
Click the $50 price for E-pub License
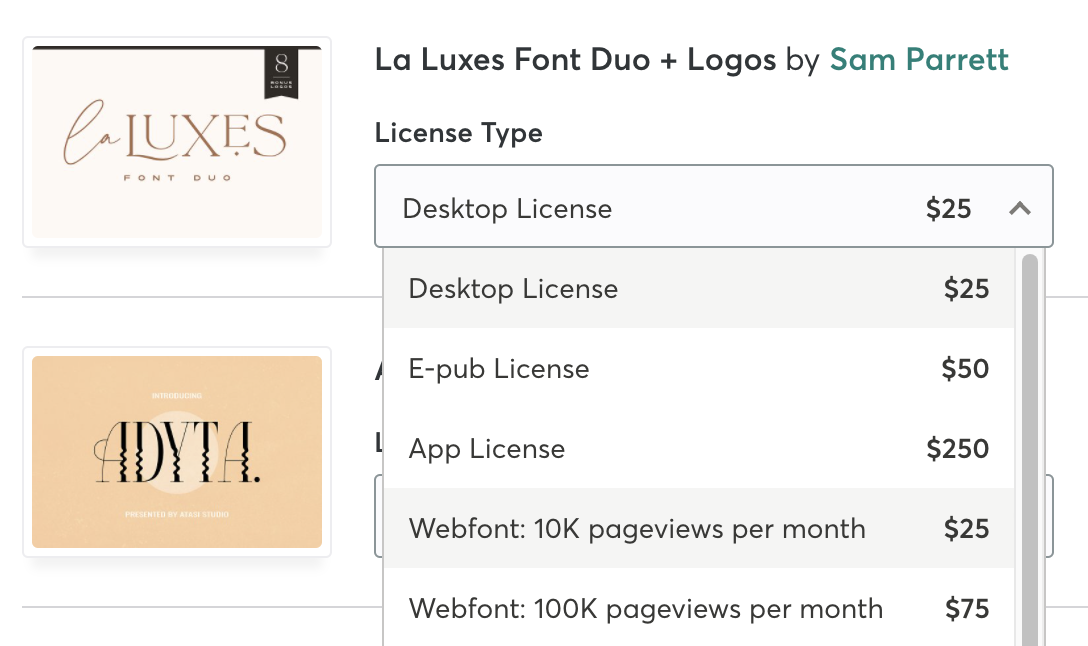[x=965, y=368]
